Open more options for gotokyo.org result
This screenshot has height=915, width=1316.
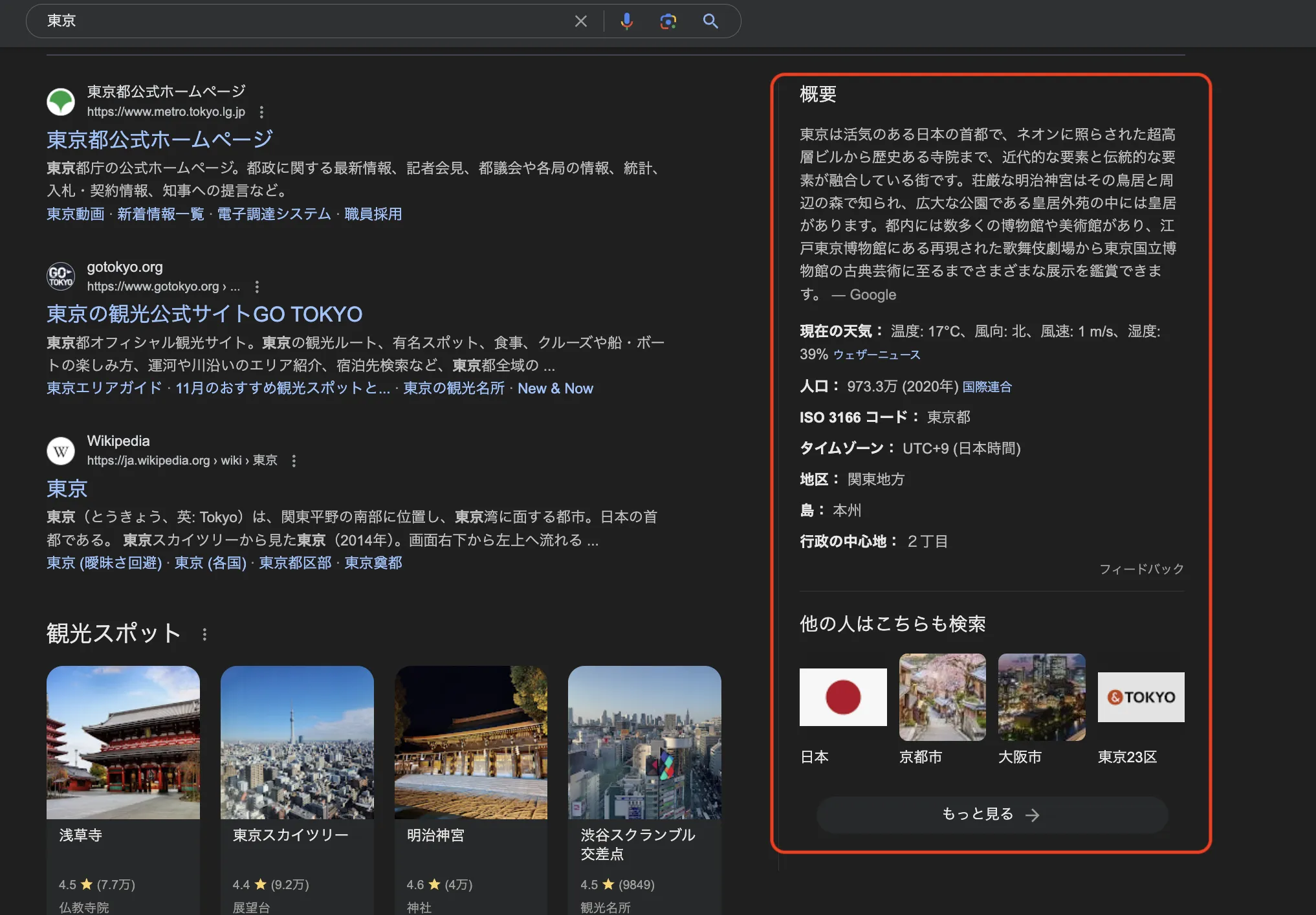pyautogui.click(x=257, y=287)
